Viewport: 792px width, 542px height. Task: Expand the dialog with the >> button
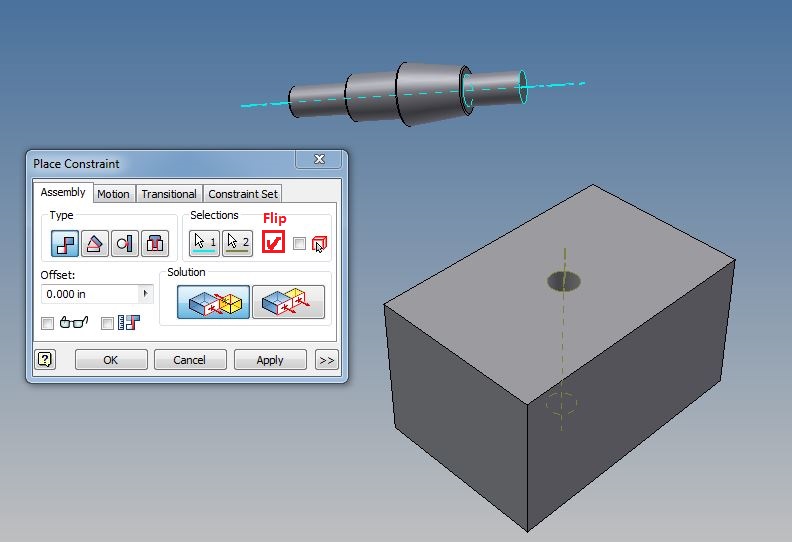[x=327, y=360]
